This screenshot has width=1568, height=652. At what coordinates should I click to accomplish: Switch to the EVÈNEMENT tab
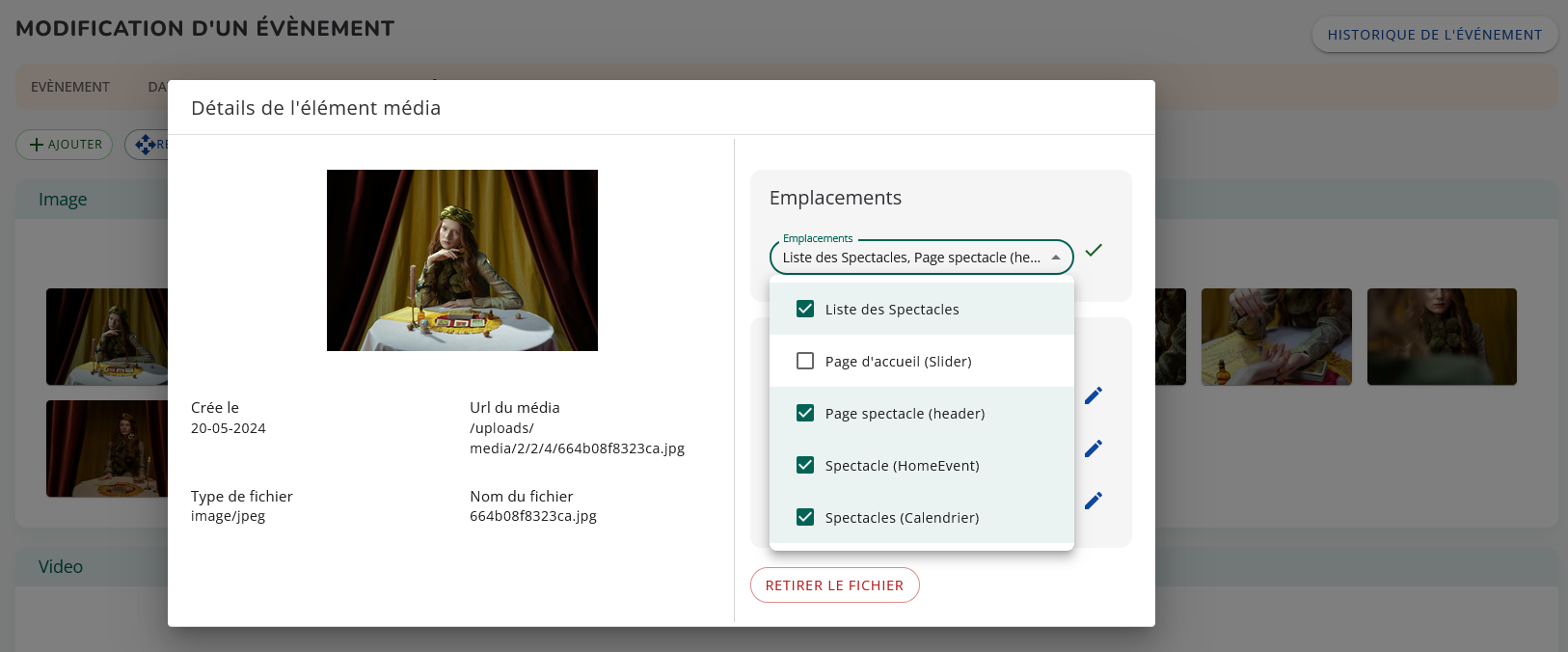[70, 87]
